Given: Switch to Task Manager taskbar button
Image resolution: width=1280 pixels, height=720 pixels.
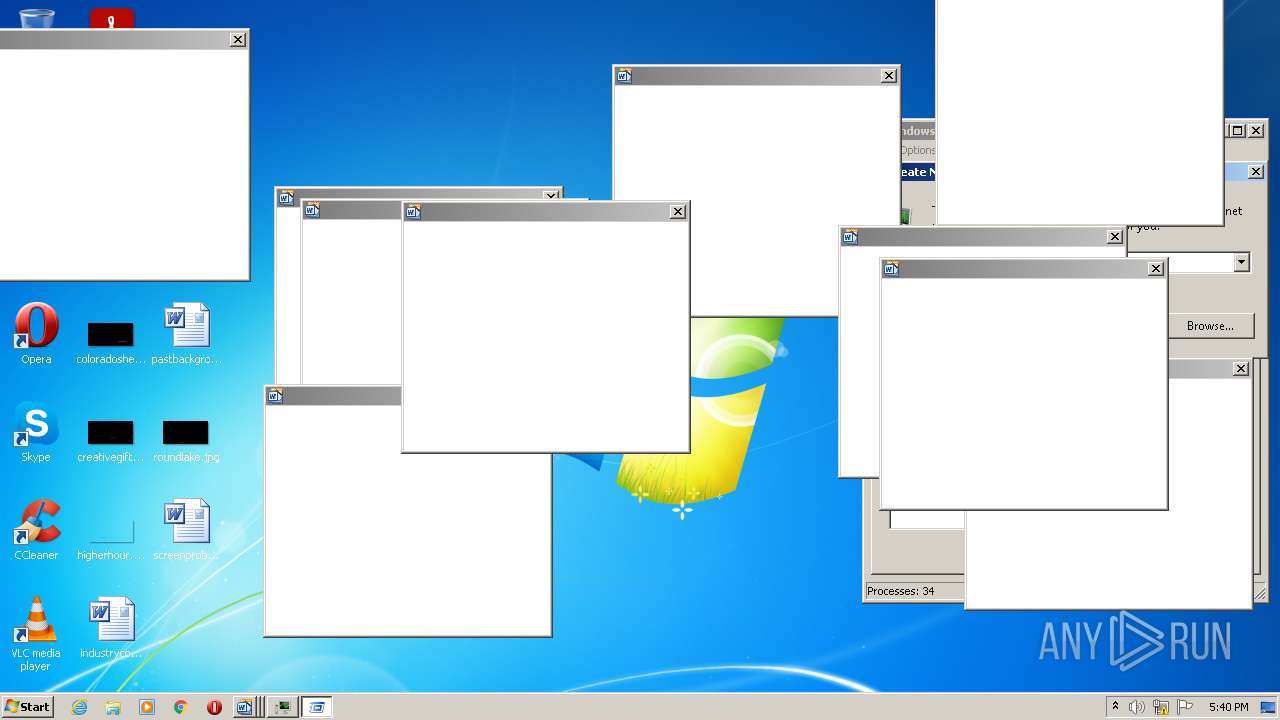Looking at the screenshot, I should (284, 707).
